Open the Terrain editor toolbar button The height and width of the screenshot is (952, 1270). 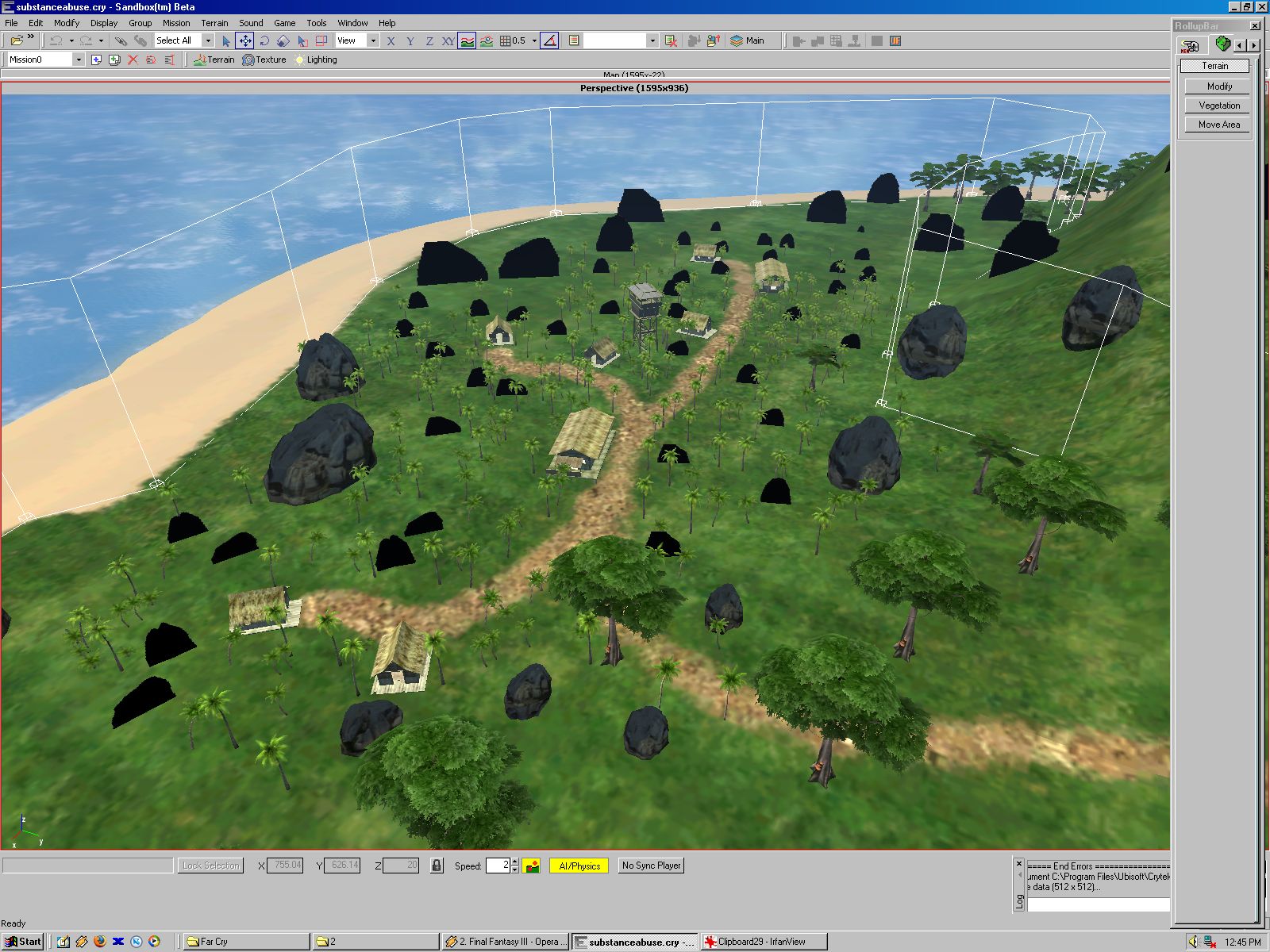(214, 59)
